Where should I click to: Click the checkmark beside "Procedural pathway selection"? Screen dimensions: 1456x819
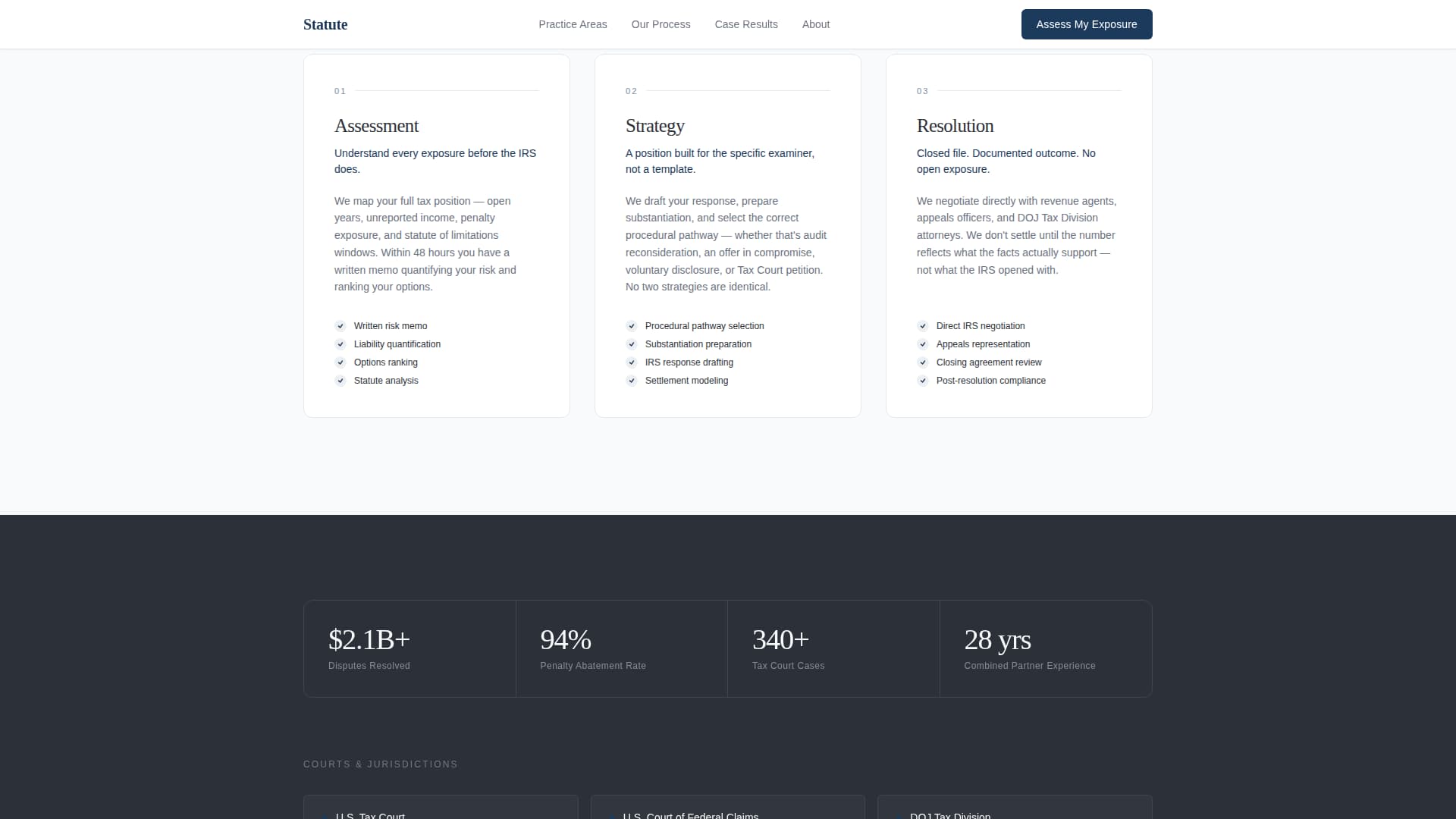point(632,326)
